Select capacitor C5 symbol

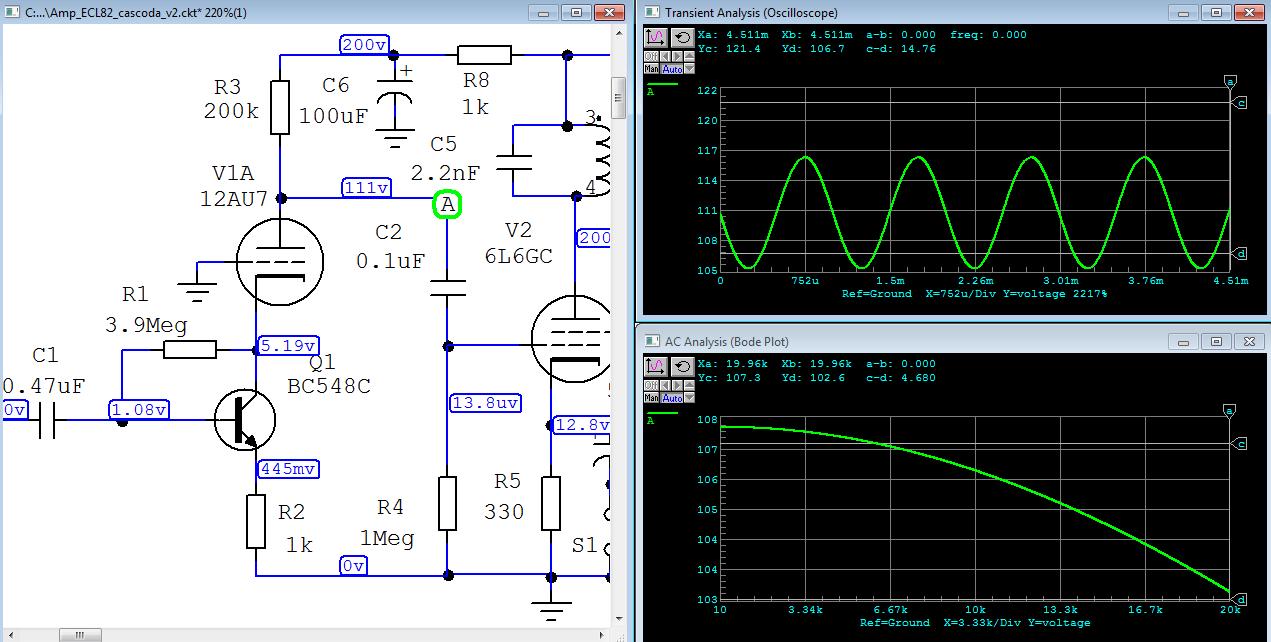(x=513, y=162)
